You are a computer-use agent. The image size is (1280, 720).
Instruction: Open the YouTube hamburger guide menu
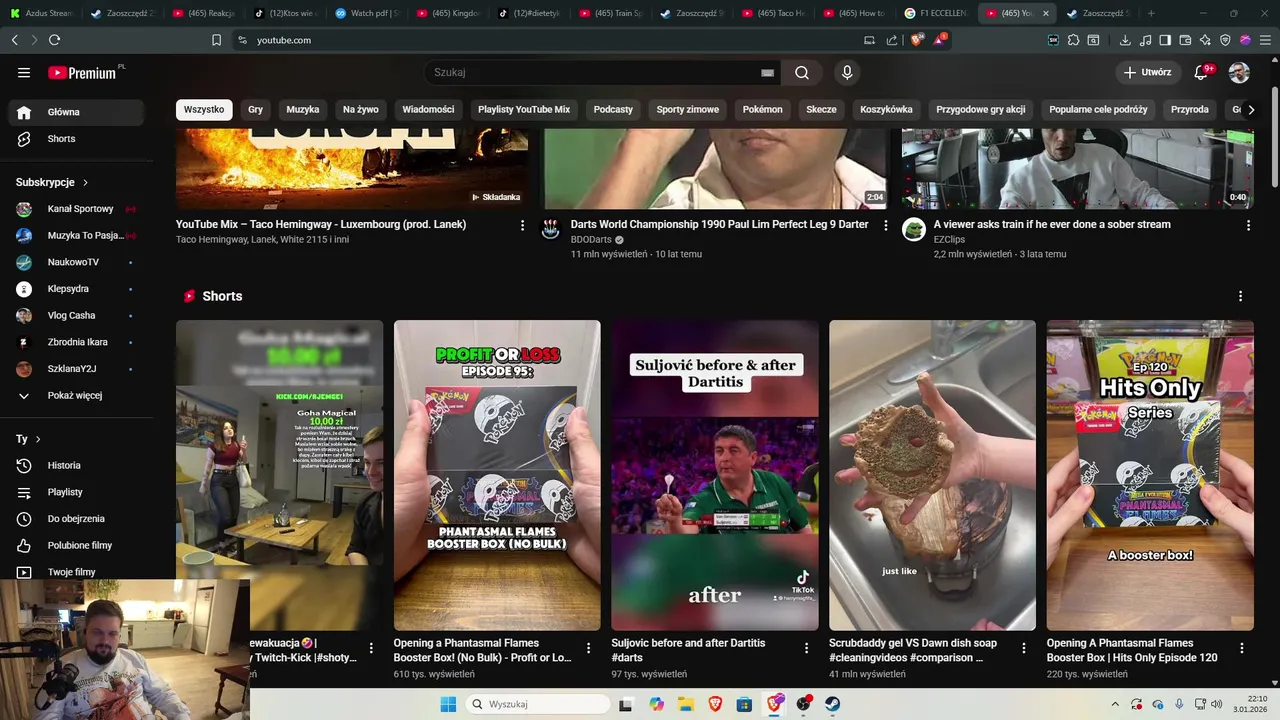(x=24, y=72)
